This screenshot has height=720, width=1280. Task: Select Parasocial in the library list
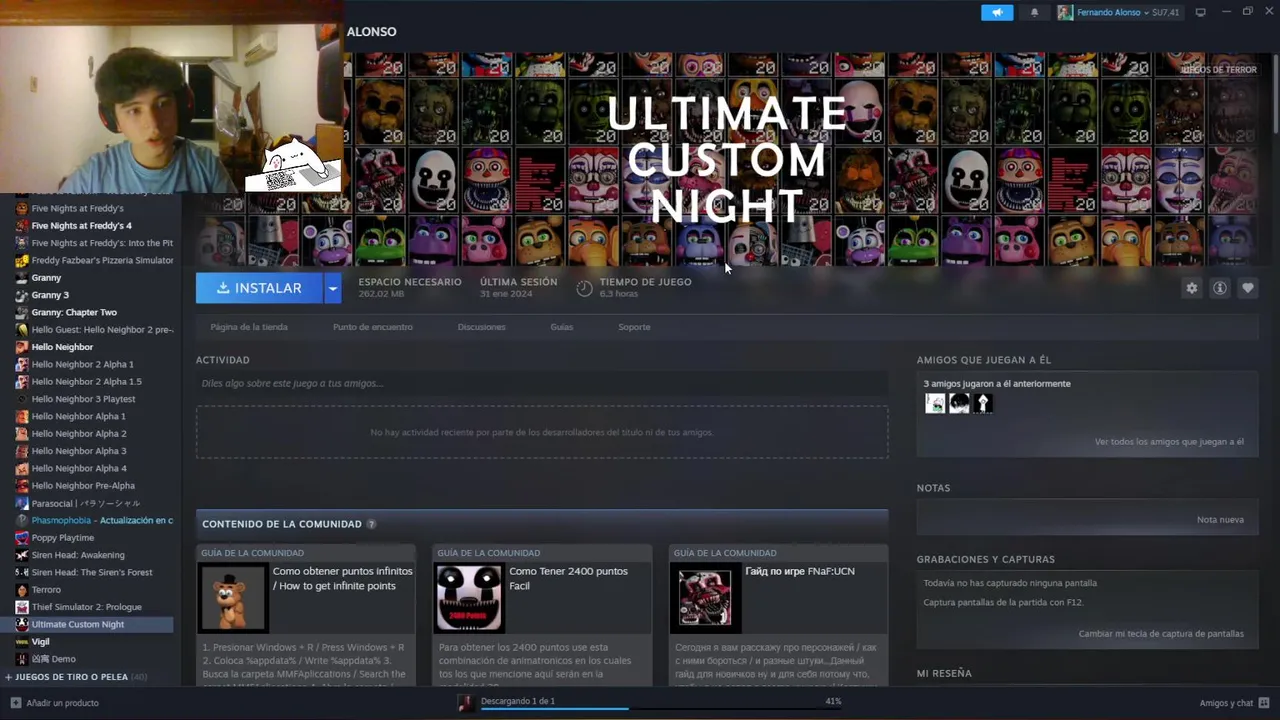point(86,503)
